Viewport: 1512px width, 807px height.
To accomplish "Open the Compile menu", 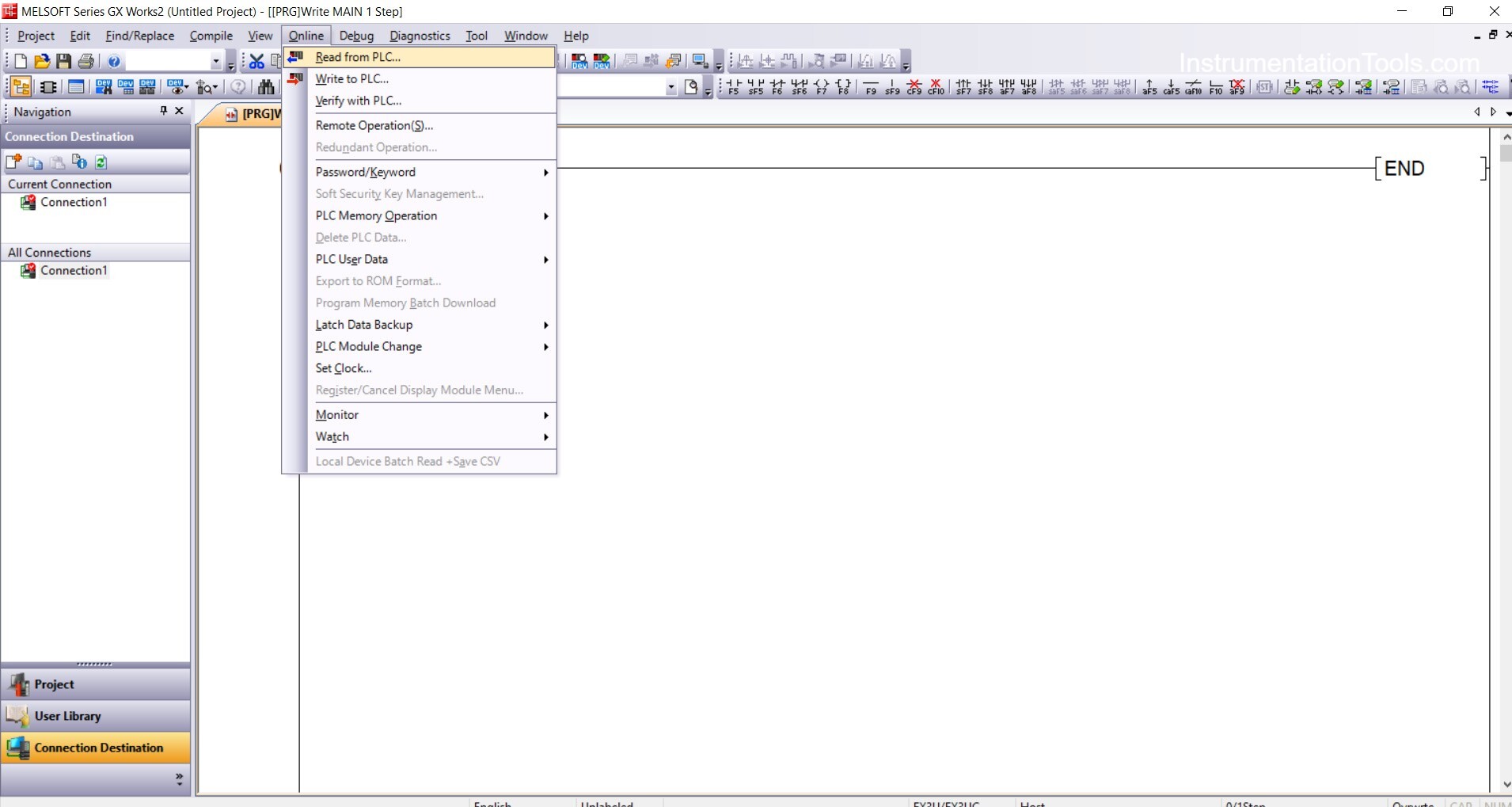I will click(x=211, y=36).
